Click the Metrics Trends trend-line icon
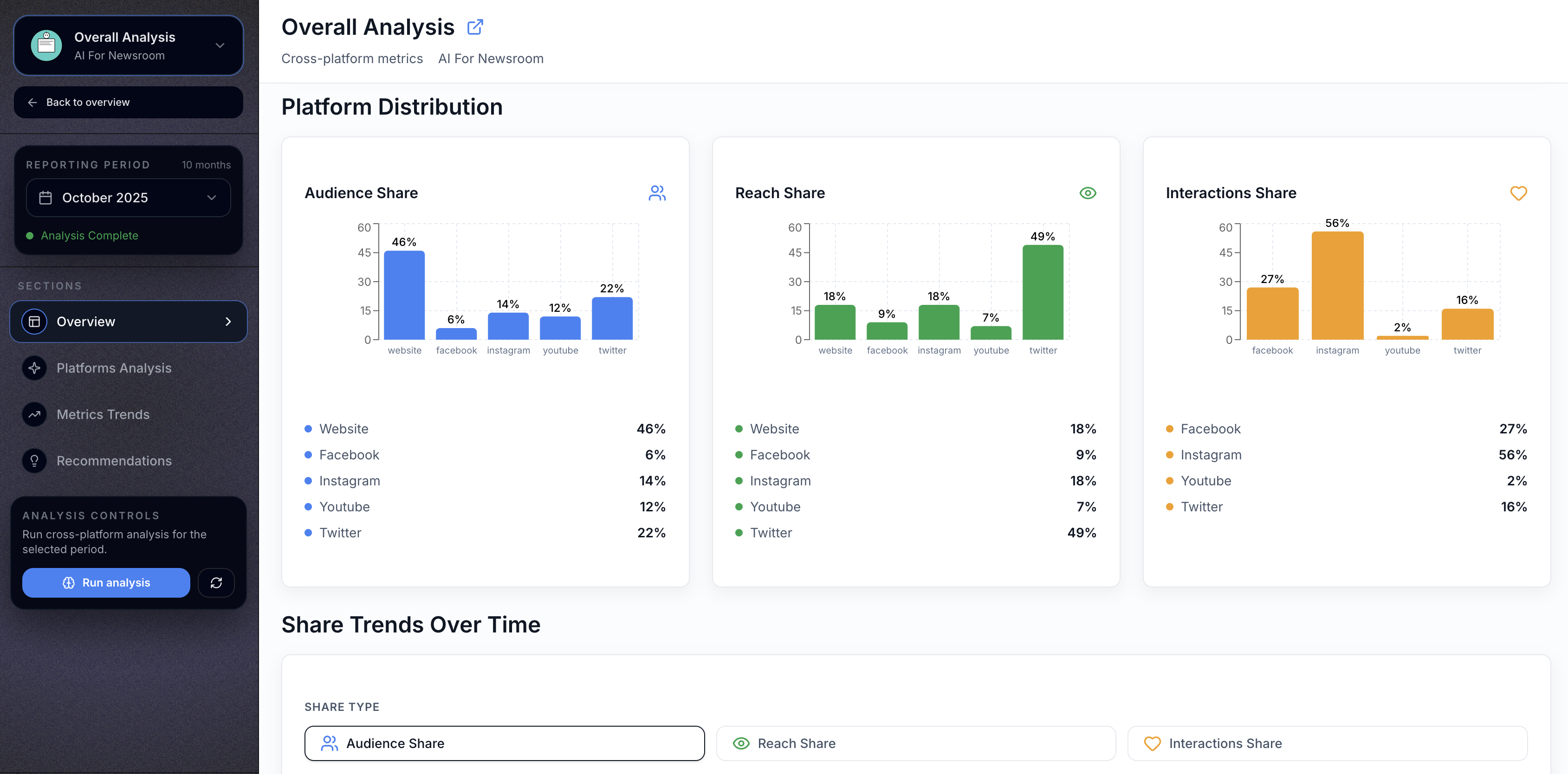Viewport: 1568px width, 774px height. (34, 414)
